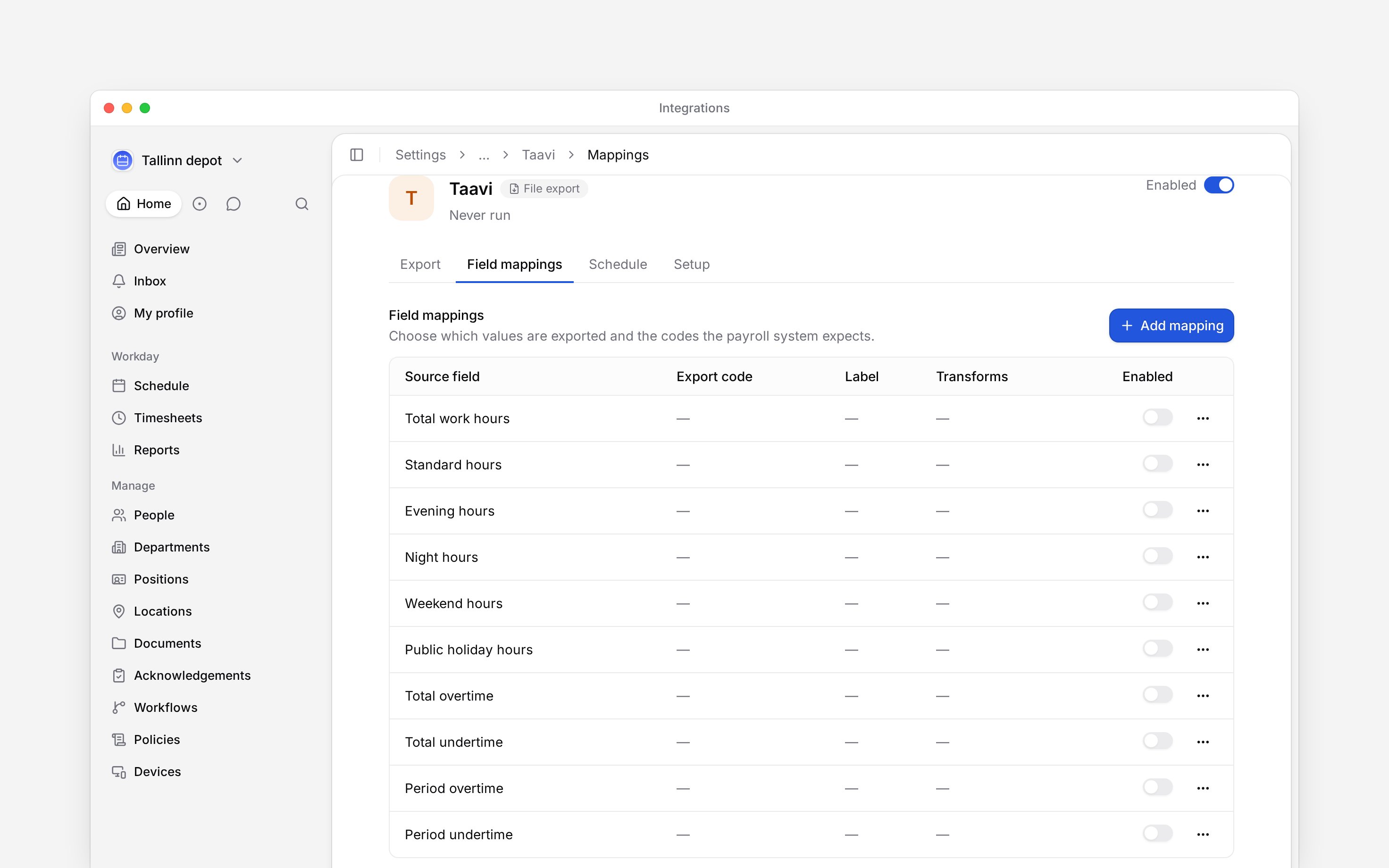The width and height of the screenshot is (1389, 868).
Task: Disable the Taavi integration Enabled switch
Action: click(x=1219, y=185)
